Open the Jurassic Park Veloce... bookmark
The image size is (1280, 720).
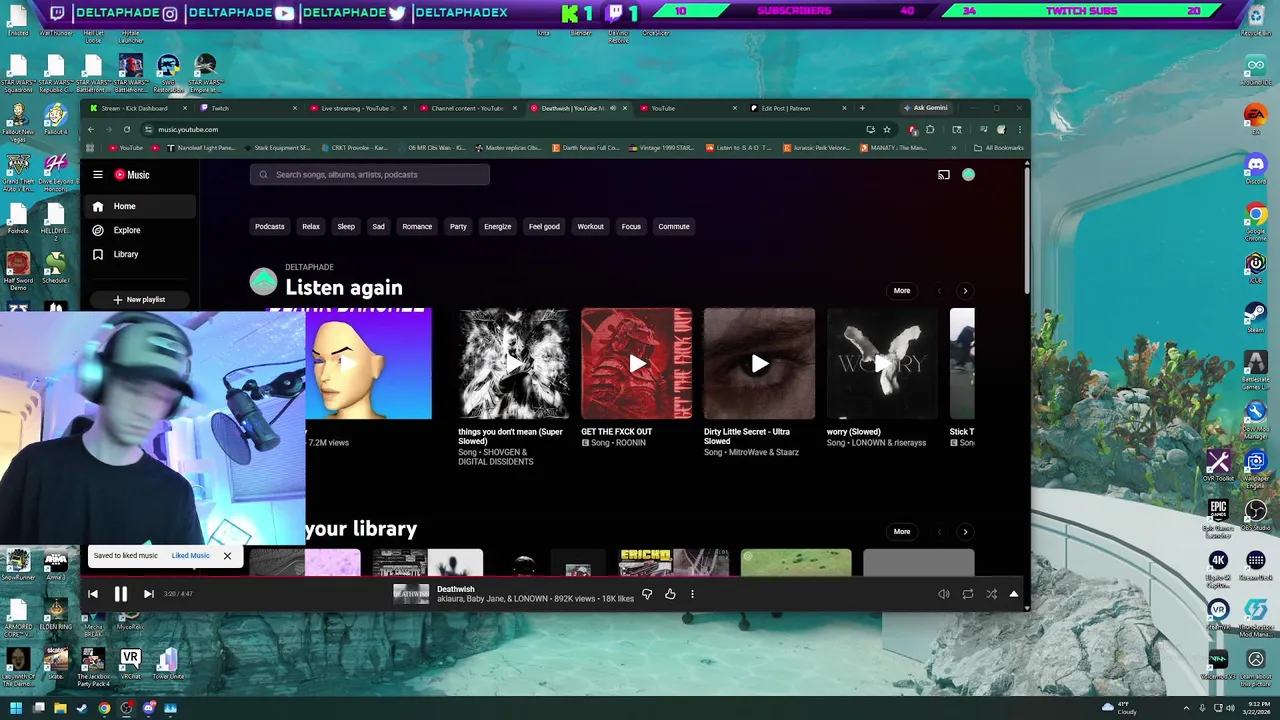(x=819, y=148)
